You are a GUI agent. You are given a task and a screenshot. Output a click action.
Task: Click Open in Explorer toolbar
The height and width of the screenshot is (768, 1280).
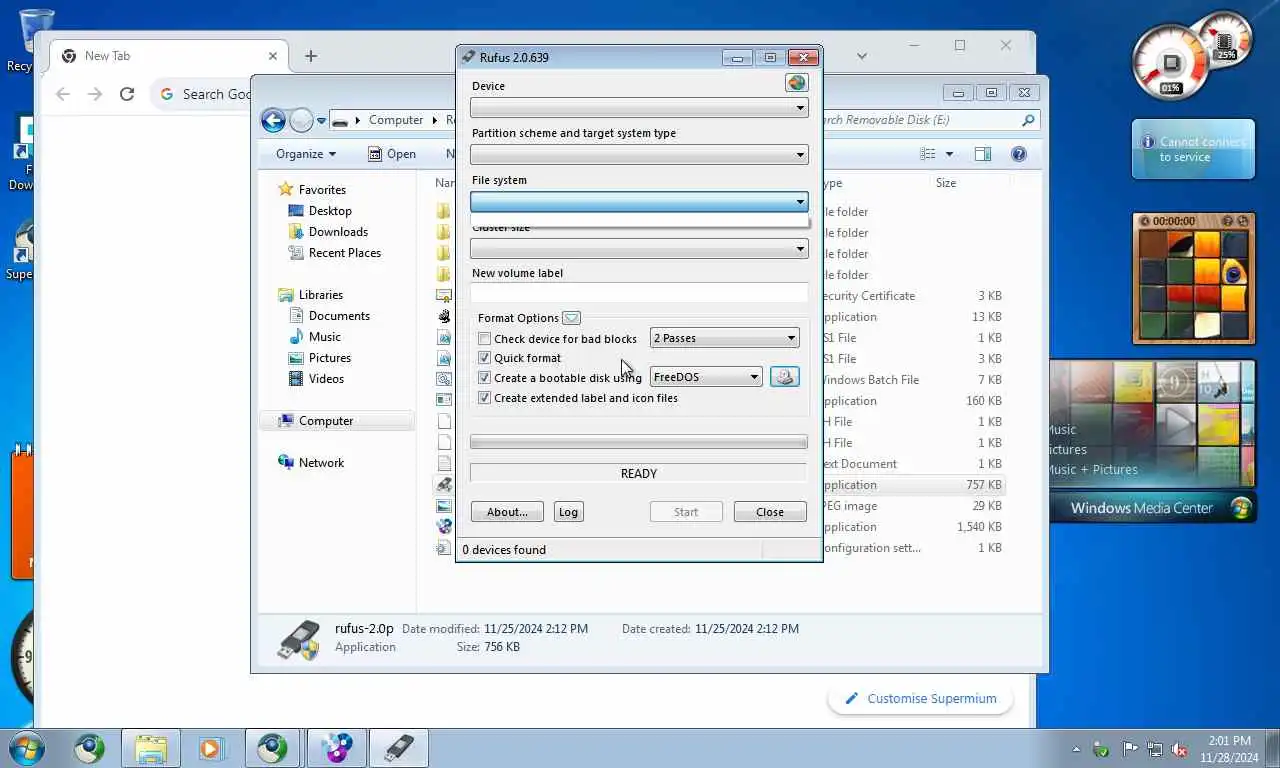coord(392,154)
